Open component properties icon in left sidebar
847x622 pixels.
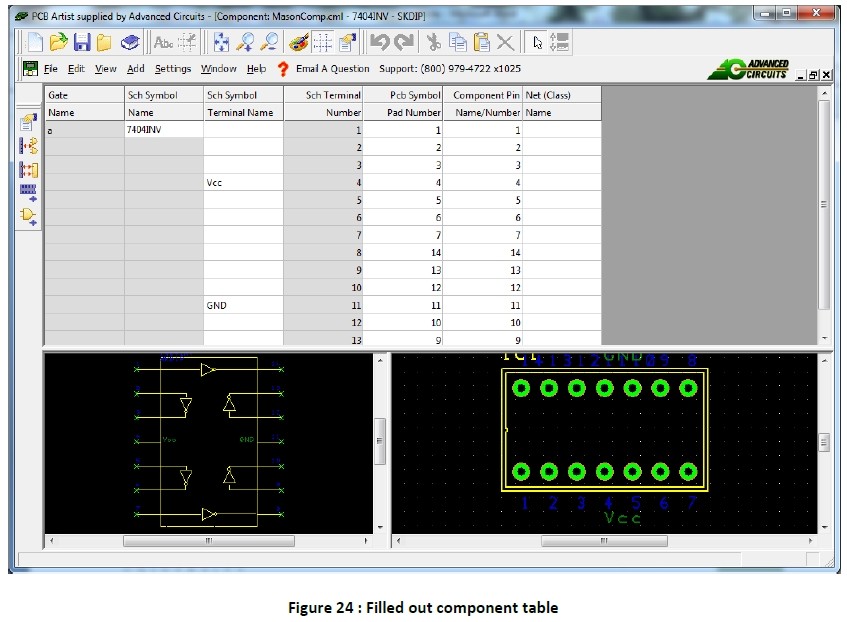(28, 123)
